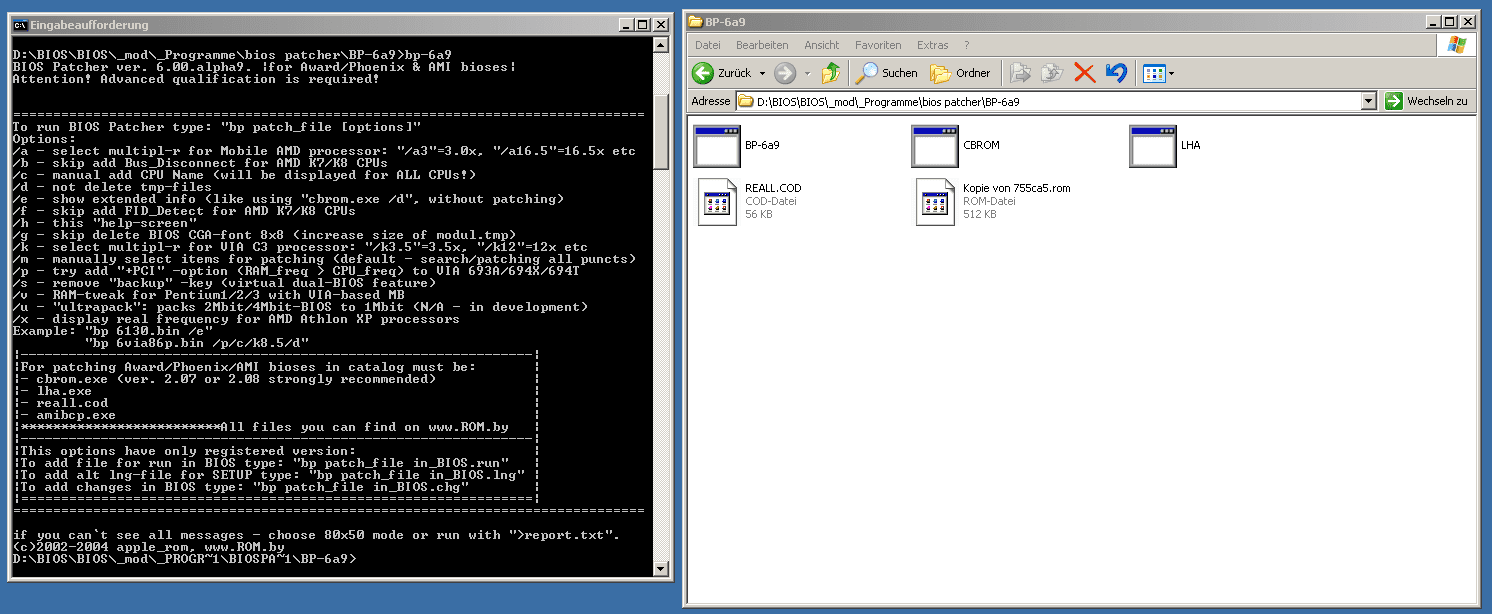Screen dimensions: 1492x614
Task: Click the 'Example: bp 6130.bin /e' line
Action: 113,331
